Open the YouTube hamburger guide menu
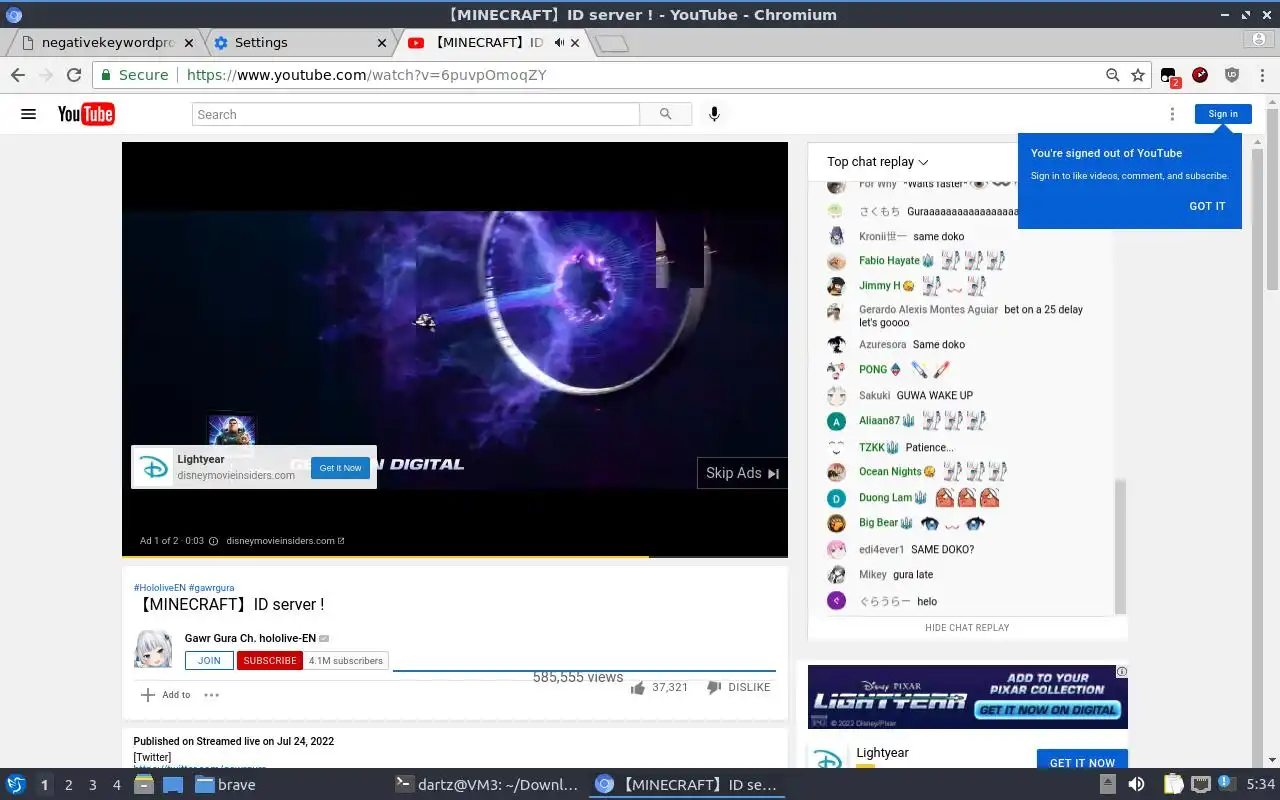 (x=28, y=114)
